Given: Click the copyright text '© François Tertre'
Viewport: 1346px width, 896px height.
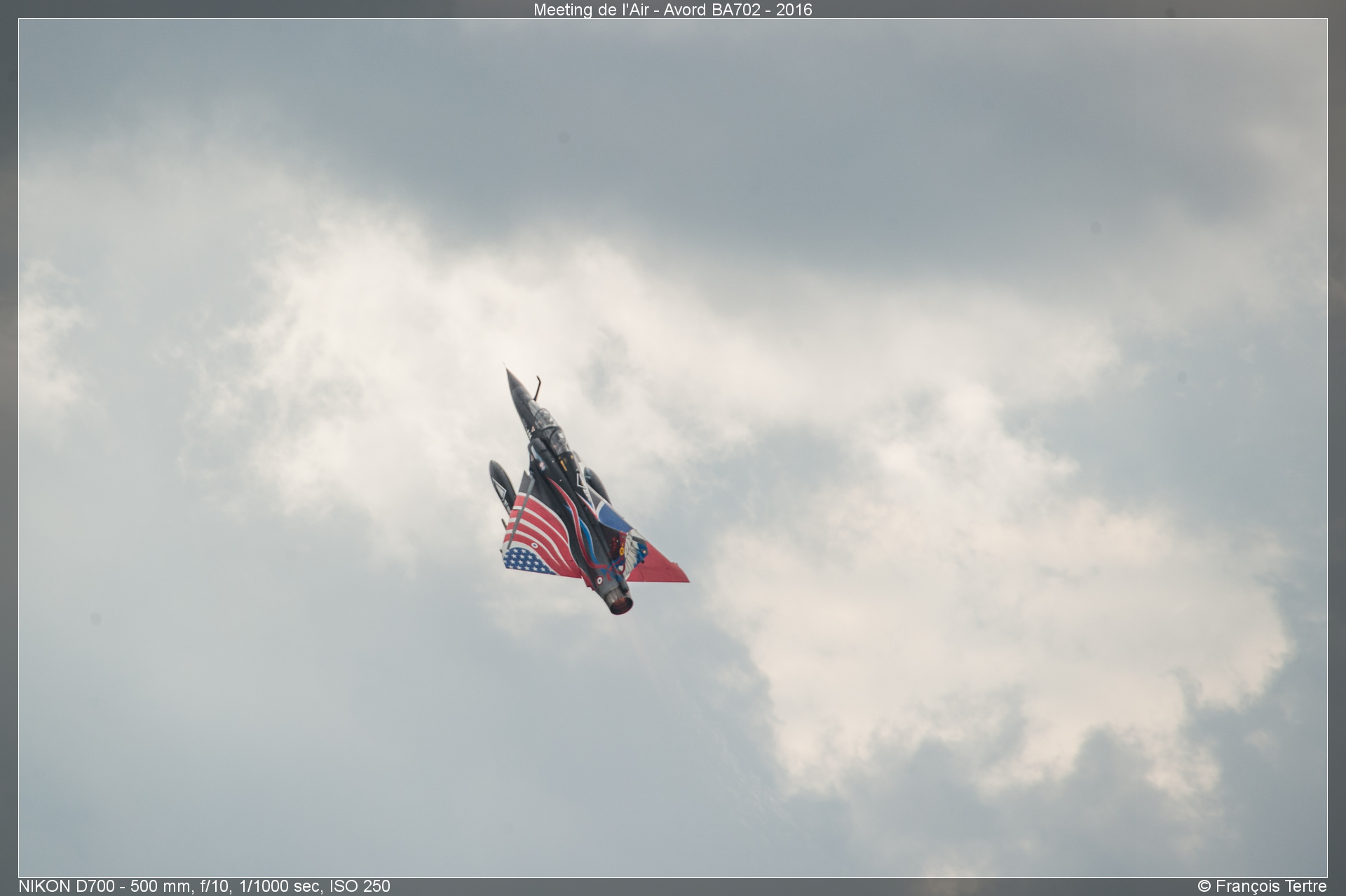Looking at the screenshot, I should coord(1262,886).
